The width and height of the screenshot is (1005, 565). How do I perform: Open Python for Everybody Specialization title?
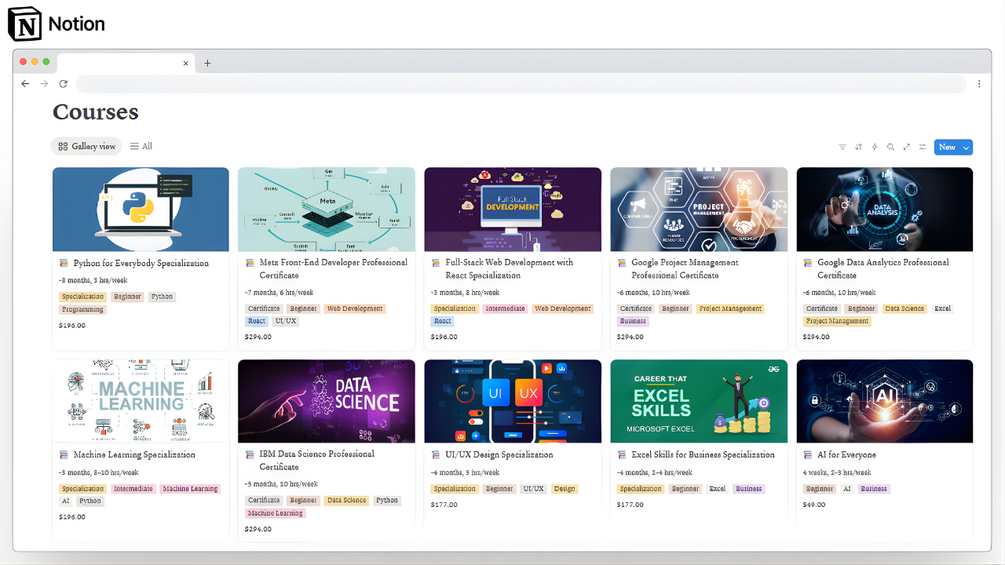[x=141, y=263]
